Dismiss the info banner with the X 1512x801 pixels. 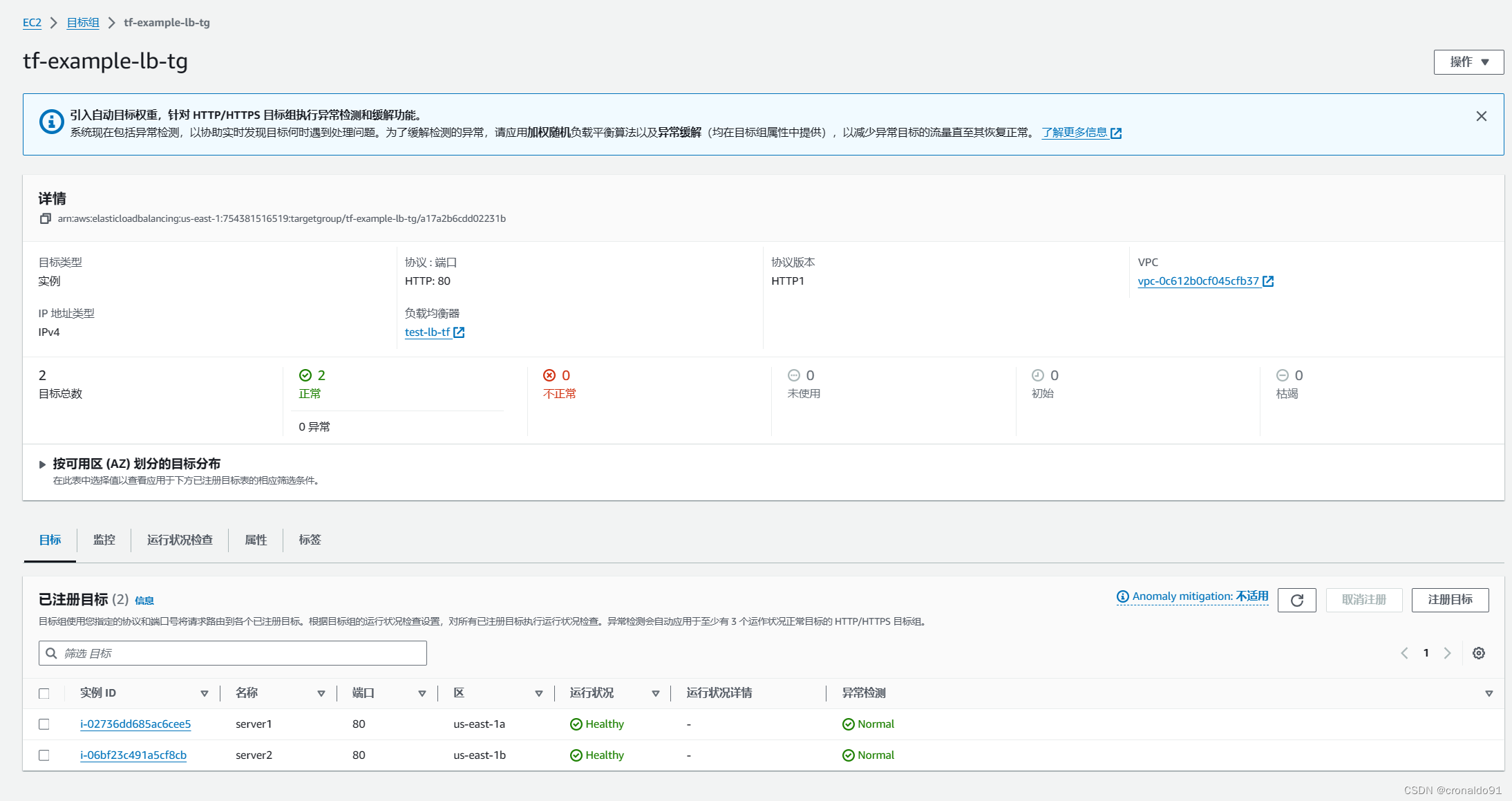1481,116
